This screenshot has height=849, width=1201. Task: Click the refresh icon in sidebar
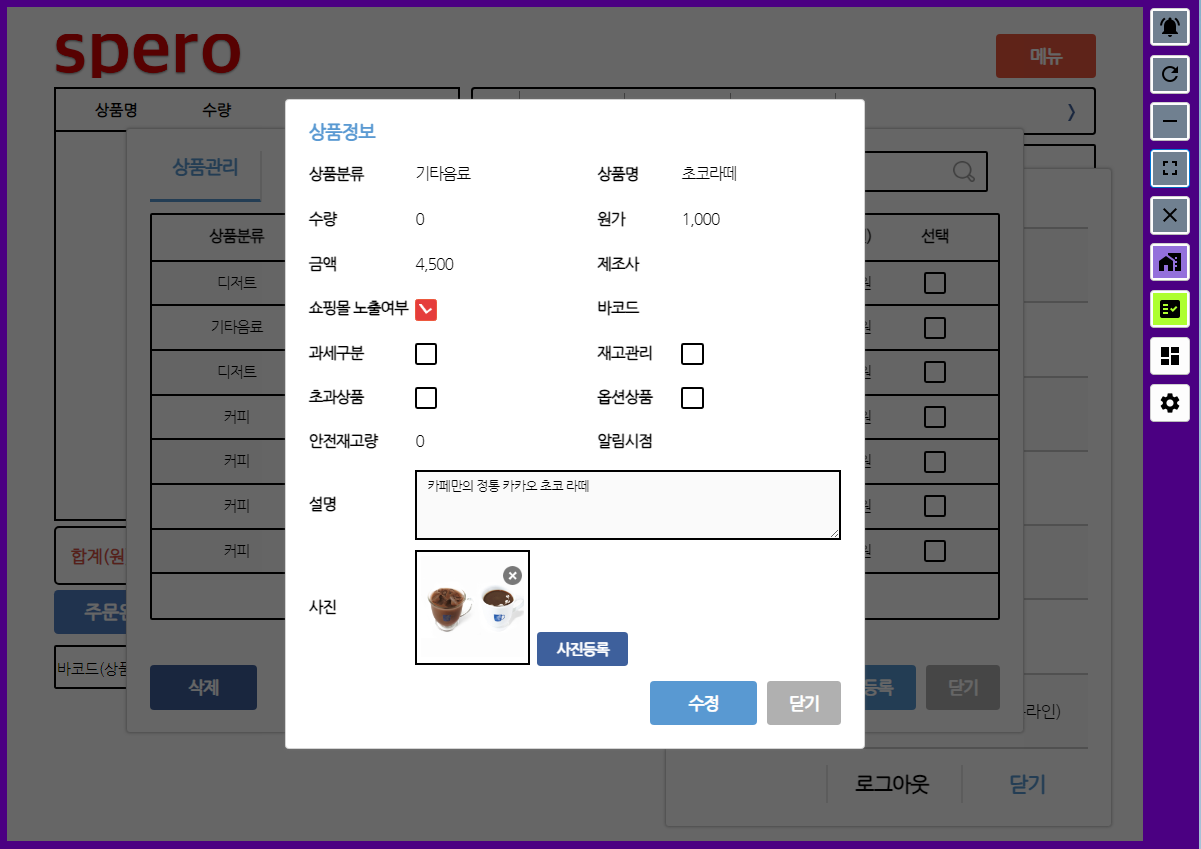click(1169, 73)
